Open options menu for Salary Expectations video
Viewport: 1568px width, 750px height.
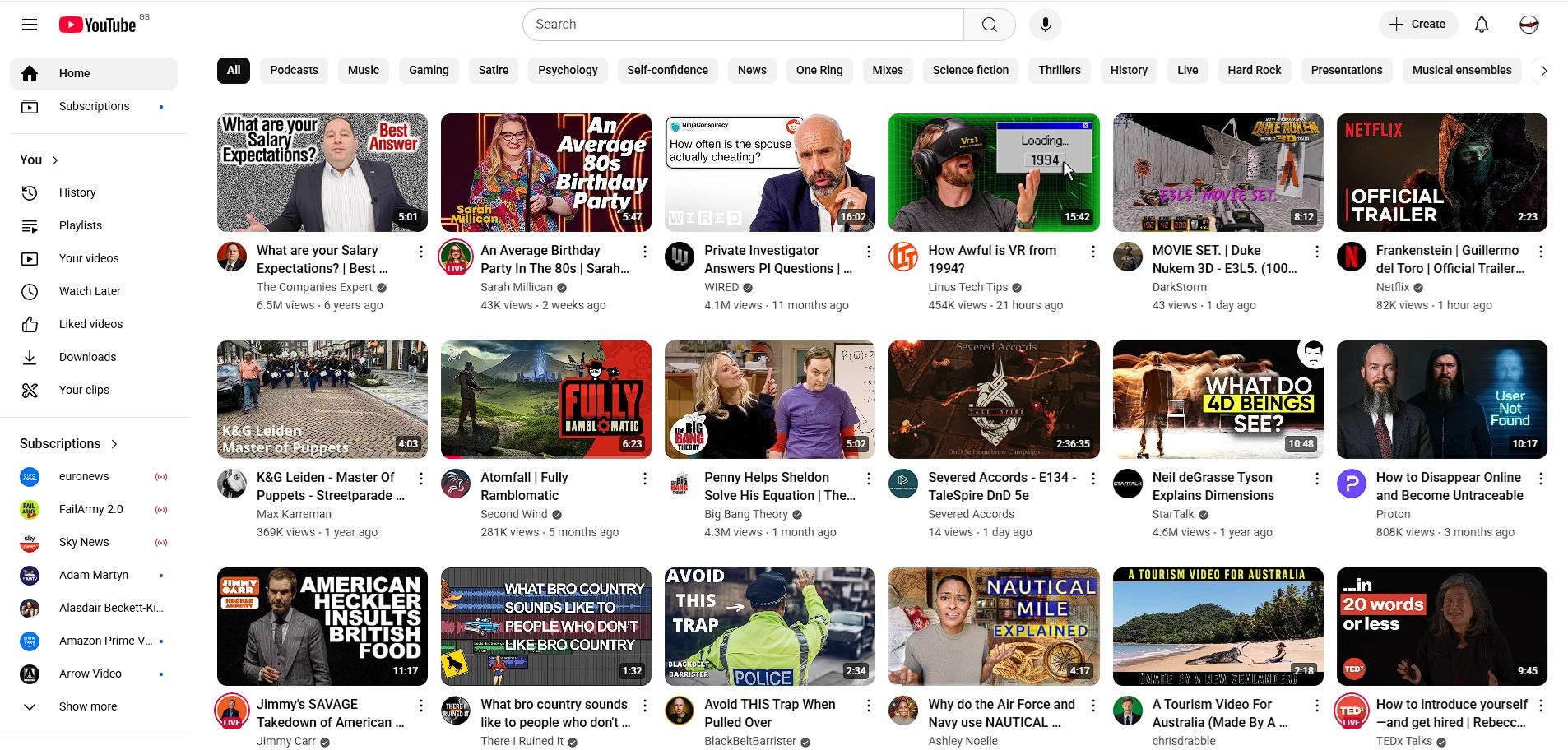(x=421, y=252)
